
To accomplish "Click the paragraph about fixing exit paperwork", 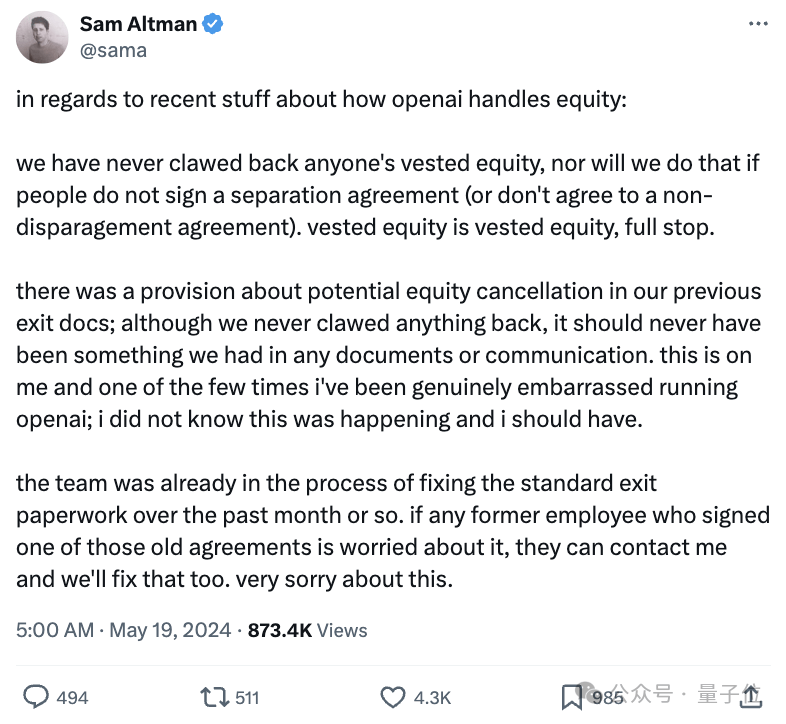I will coord(392,531).
